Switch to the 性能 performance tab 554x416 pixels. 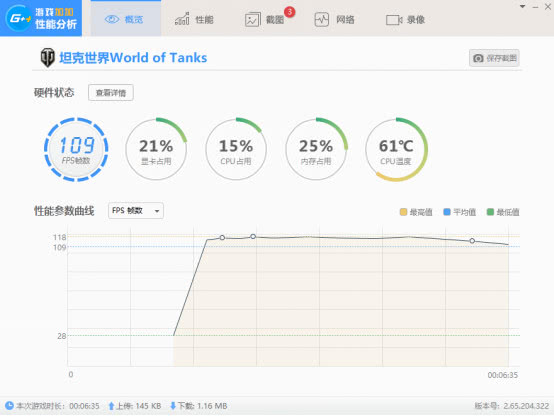(x=194, y=19)
